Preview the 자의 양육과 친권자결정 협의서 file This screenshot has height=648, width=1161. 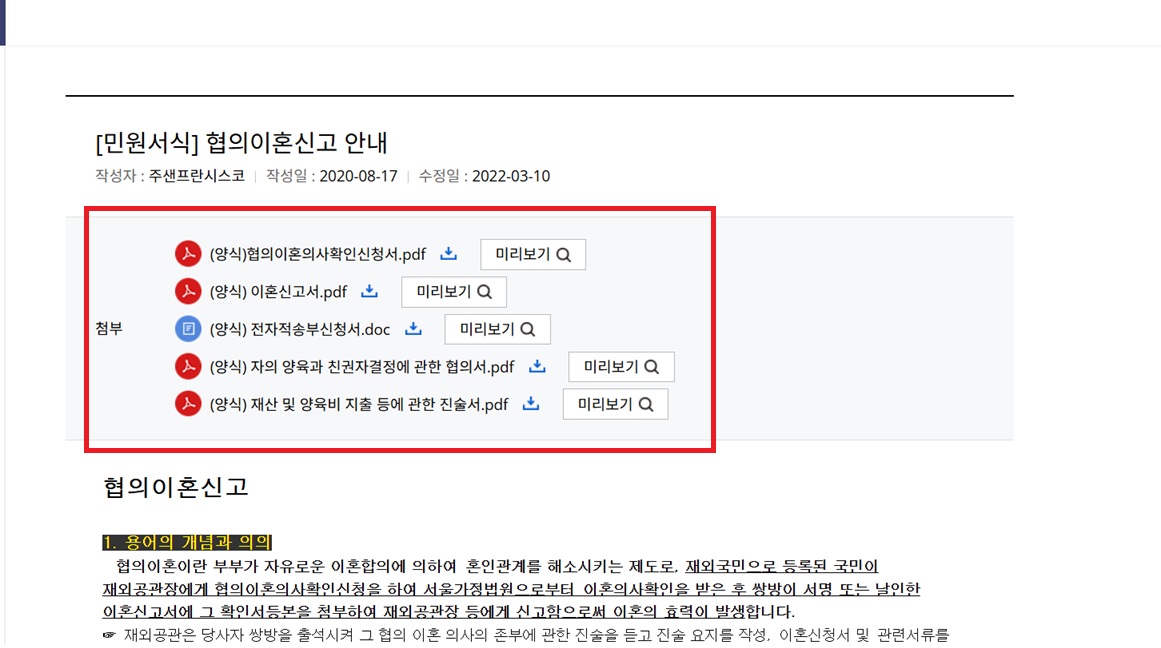point(621,367)
